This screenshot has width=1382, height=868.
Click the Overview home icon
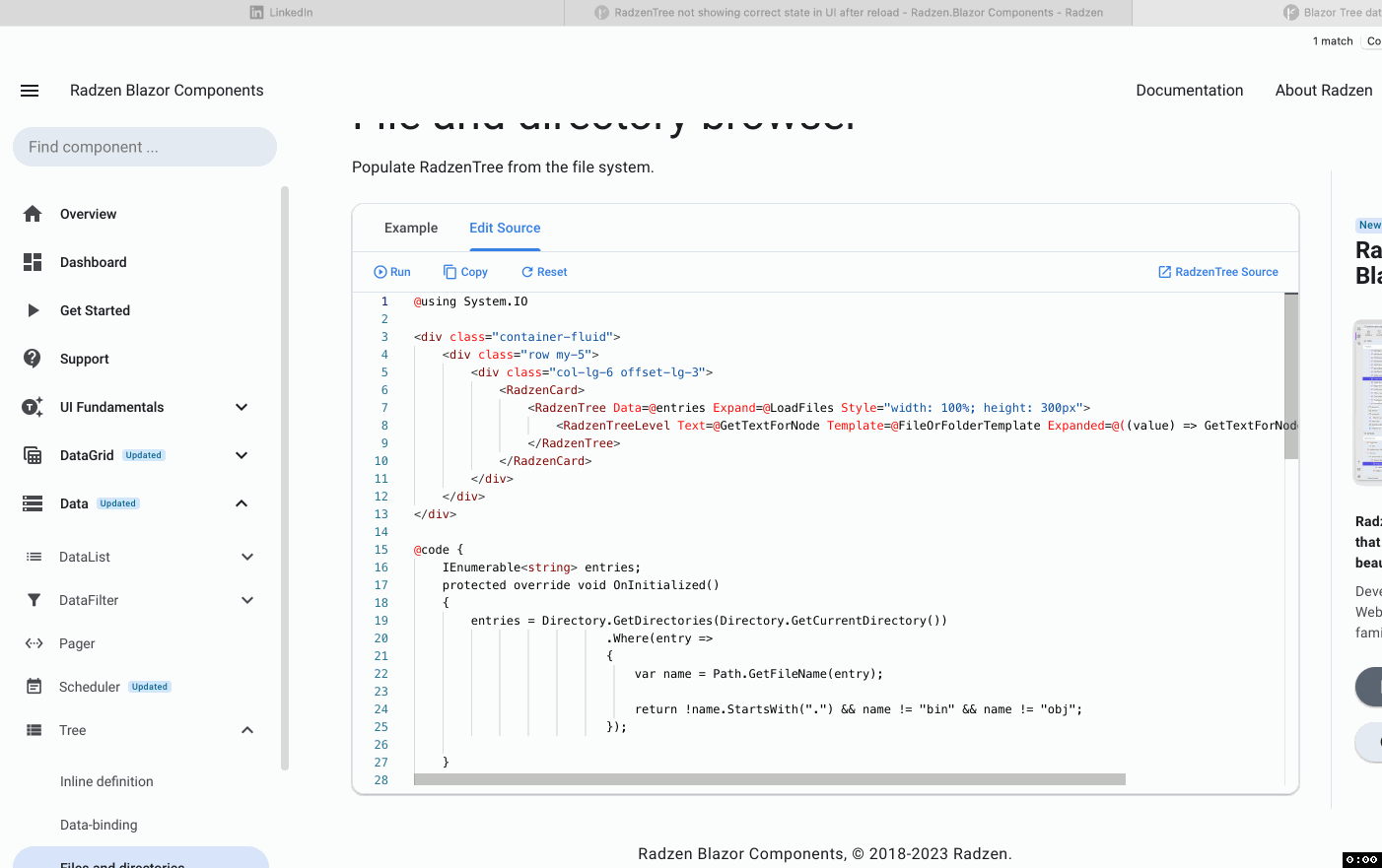pyautogui.click(x=33, y=214)
